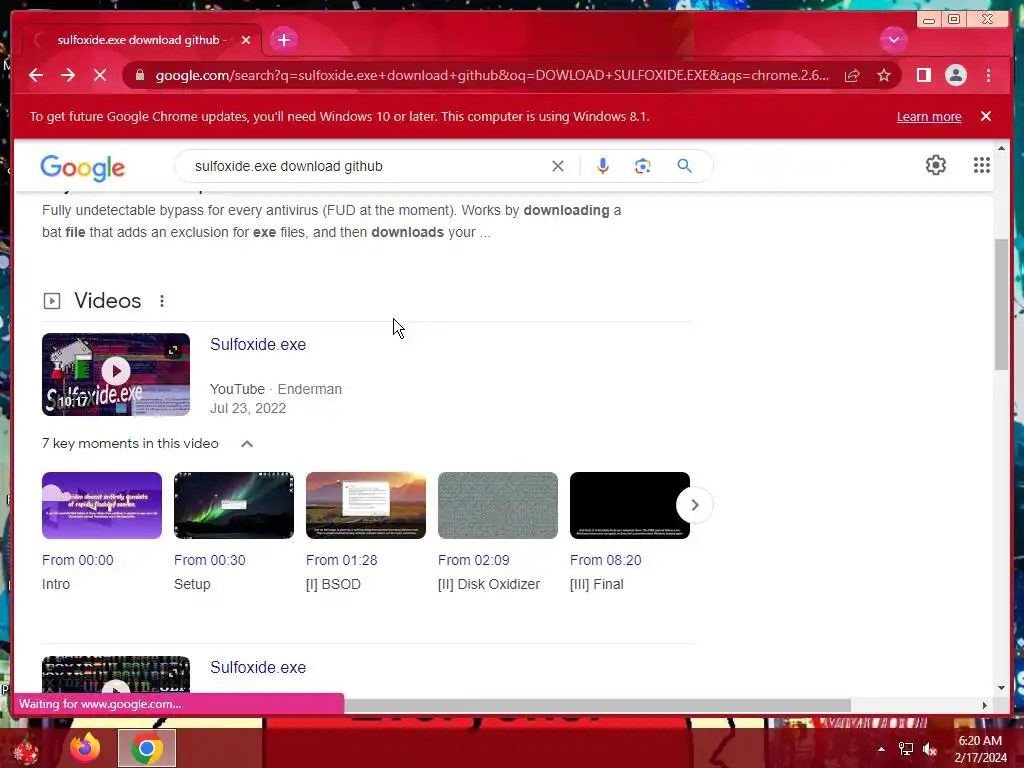Screen dimensions: 1024x768
Task: Go forward in browser history
Action: (x=68, y=75)
